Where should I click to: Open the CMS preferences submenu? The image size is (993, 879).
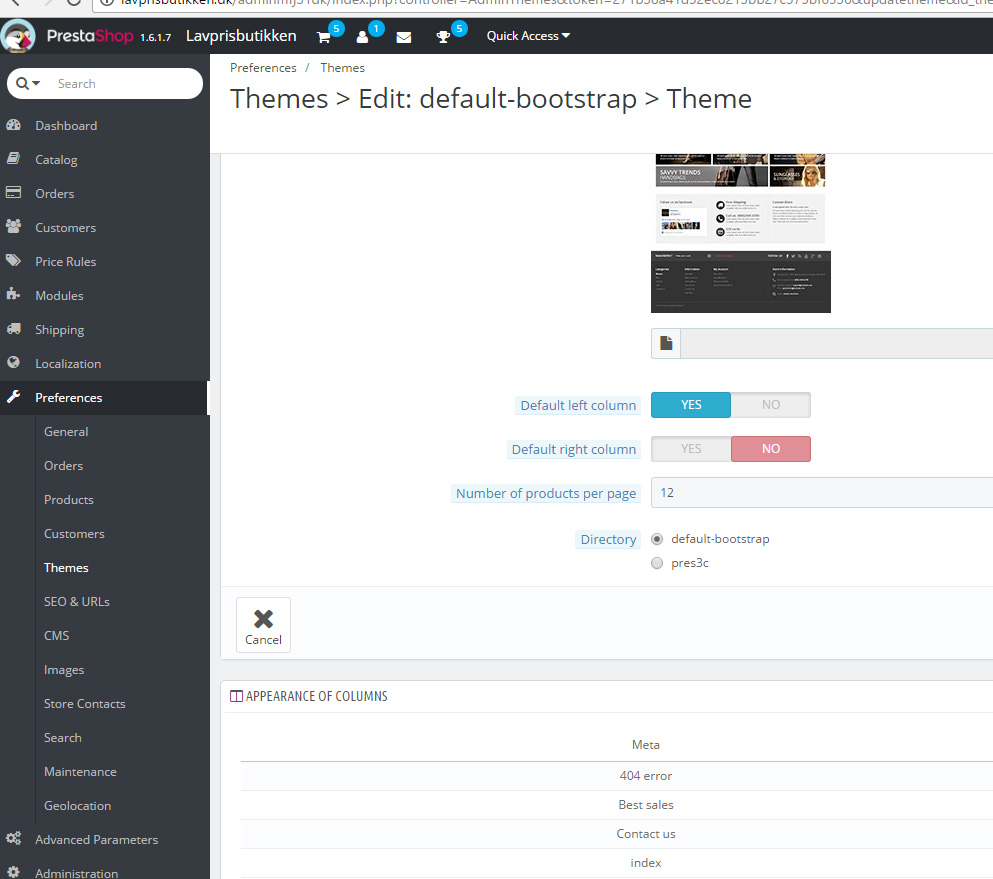pyautogui.click(x=56, y=636)
